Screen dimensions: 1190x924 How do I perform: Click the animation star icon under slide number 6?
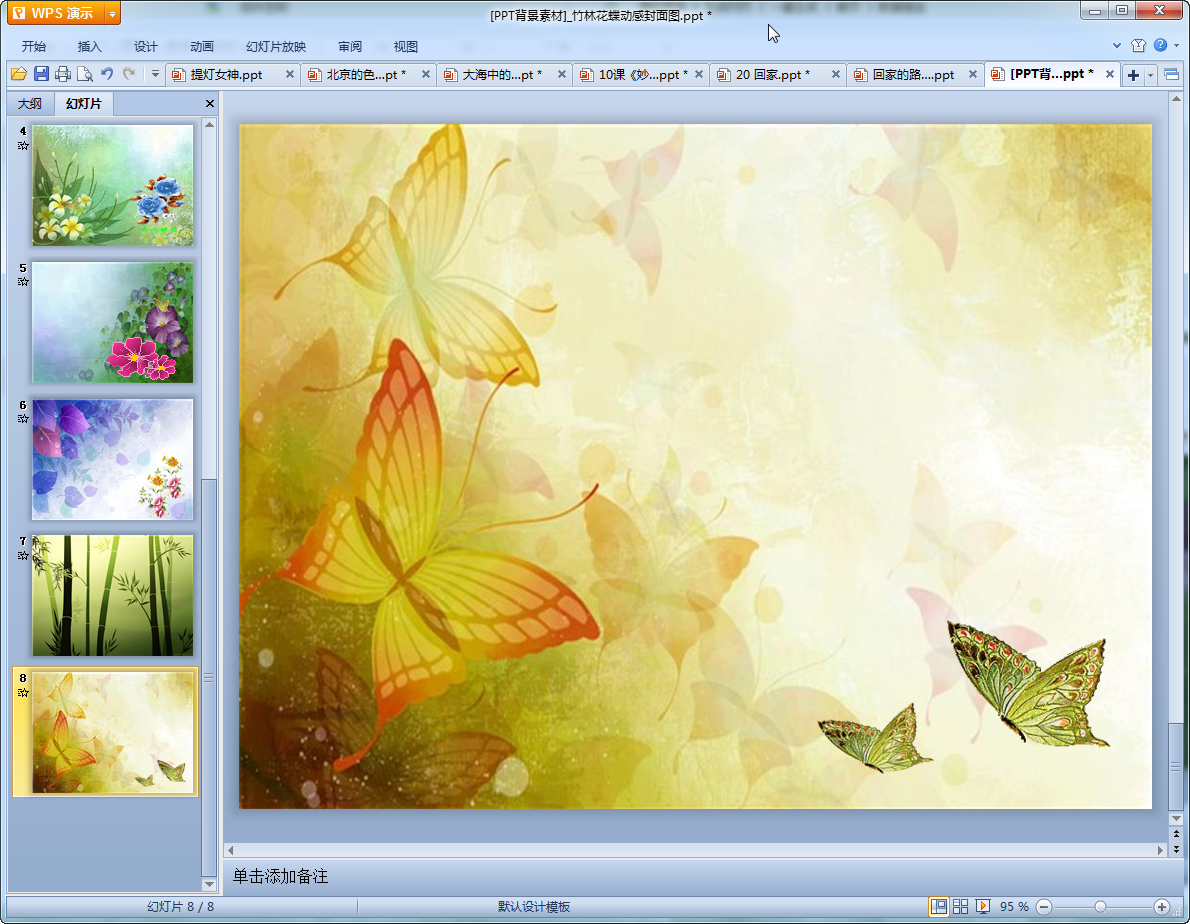point(23,419)
